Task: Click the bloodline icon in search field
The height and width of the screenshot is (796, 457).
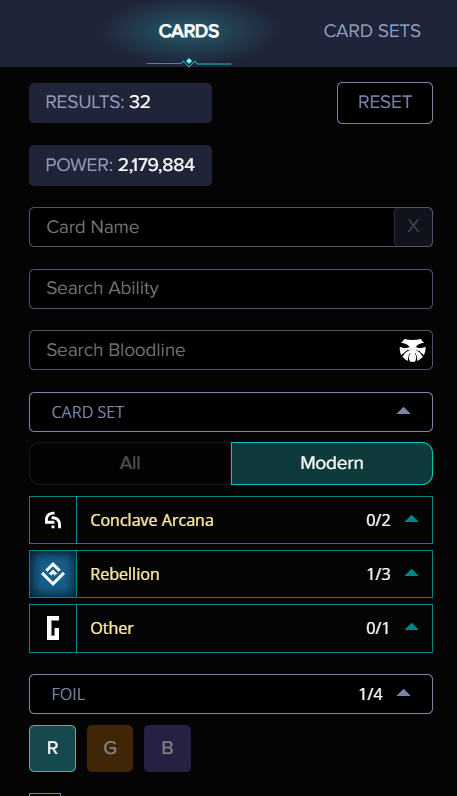Action: (x=412, y=350)
